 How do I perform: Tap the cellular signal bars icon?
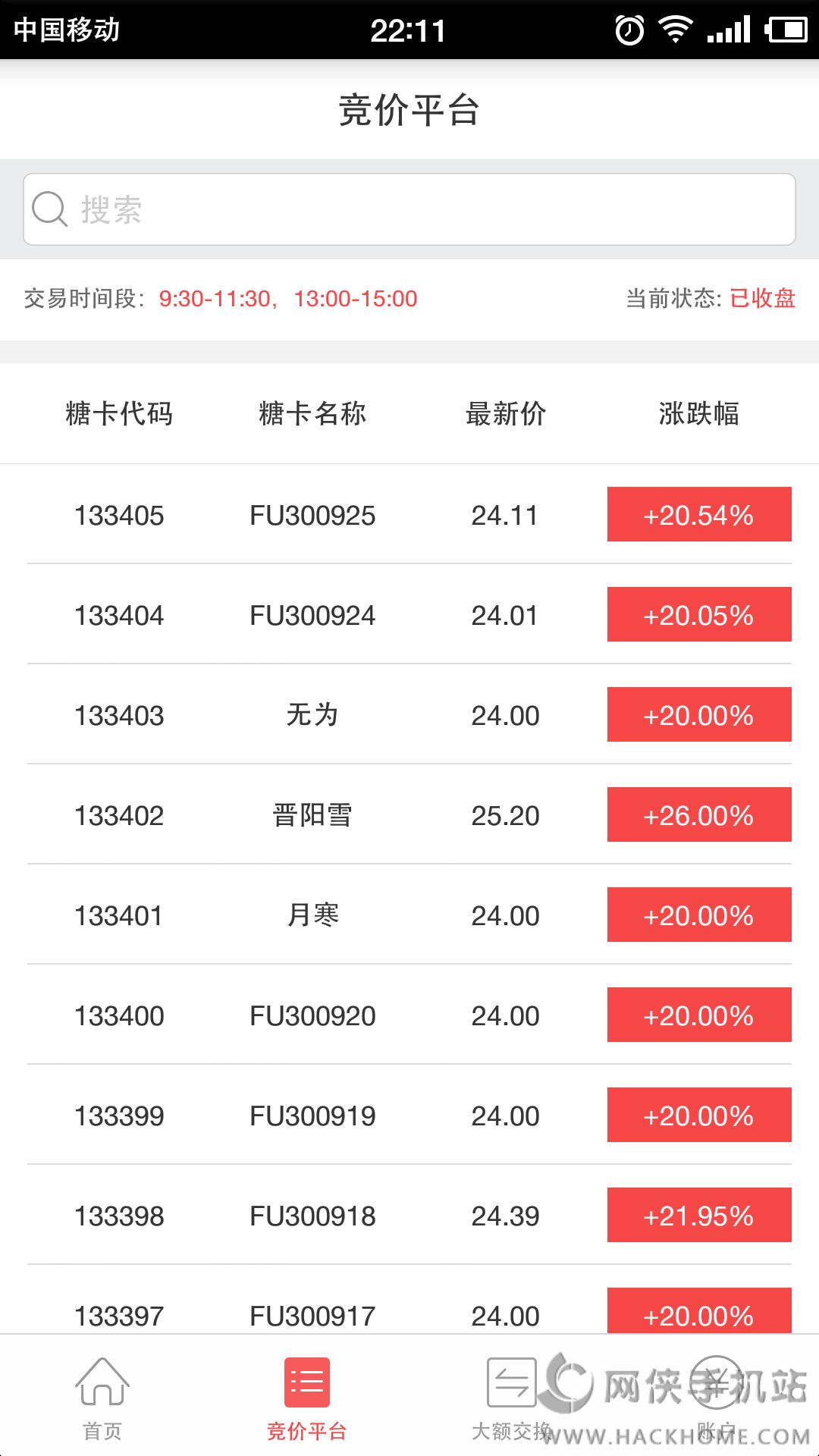tap(728, 30)
